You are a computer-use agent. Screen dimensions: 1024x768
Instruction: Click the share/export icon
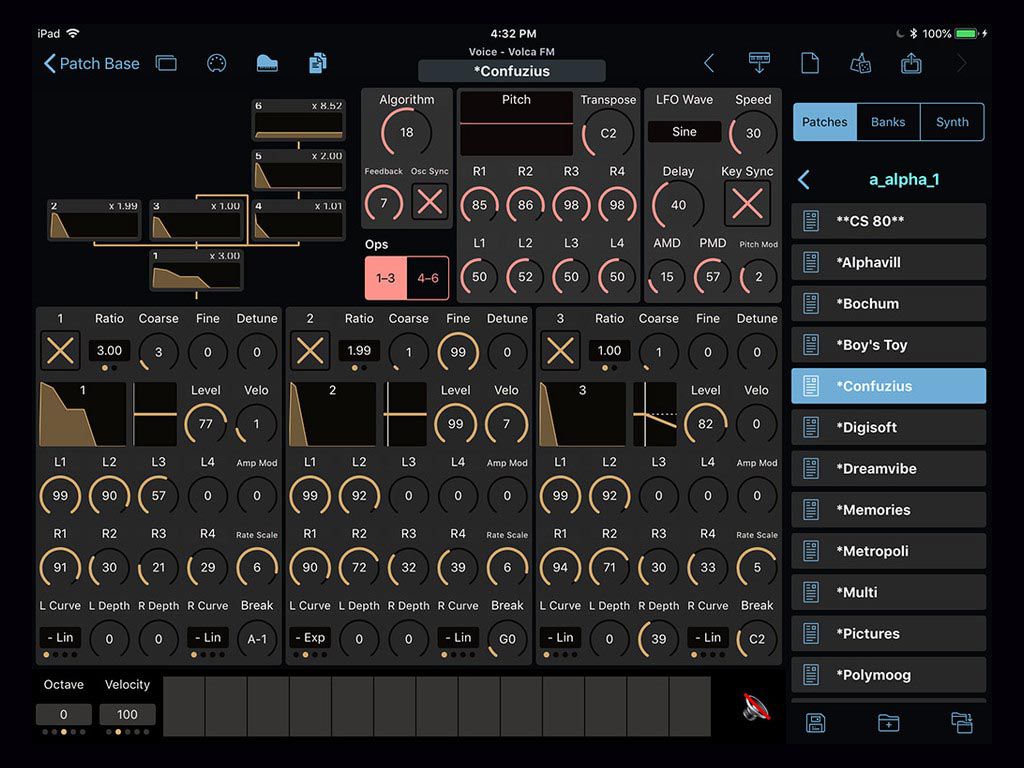point(911,63)
